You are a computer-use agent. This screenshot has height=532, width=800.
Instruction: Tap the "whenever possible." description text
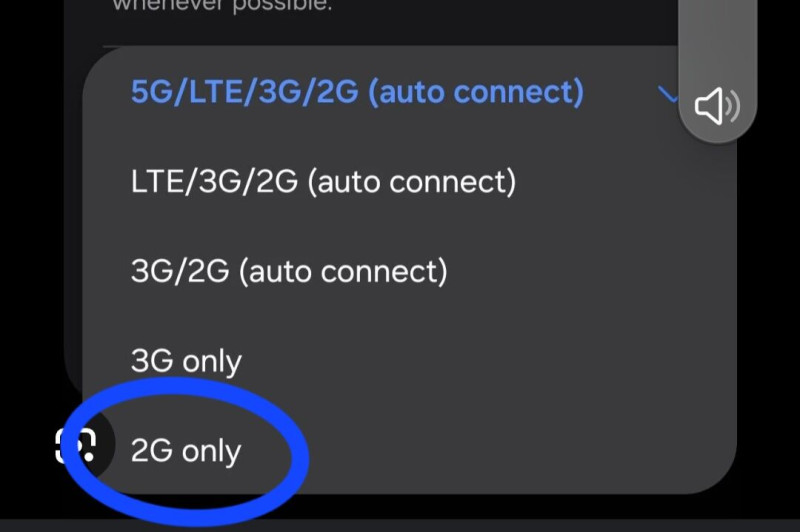point(220,6)
